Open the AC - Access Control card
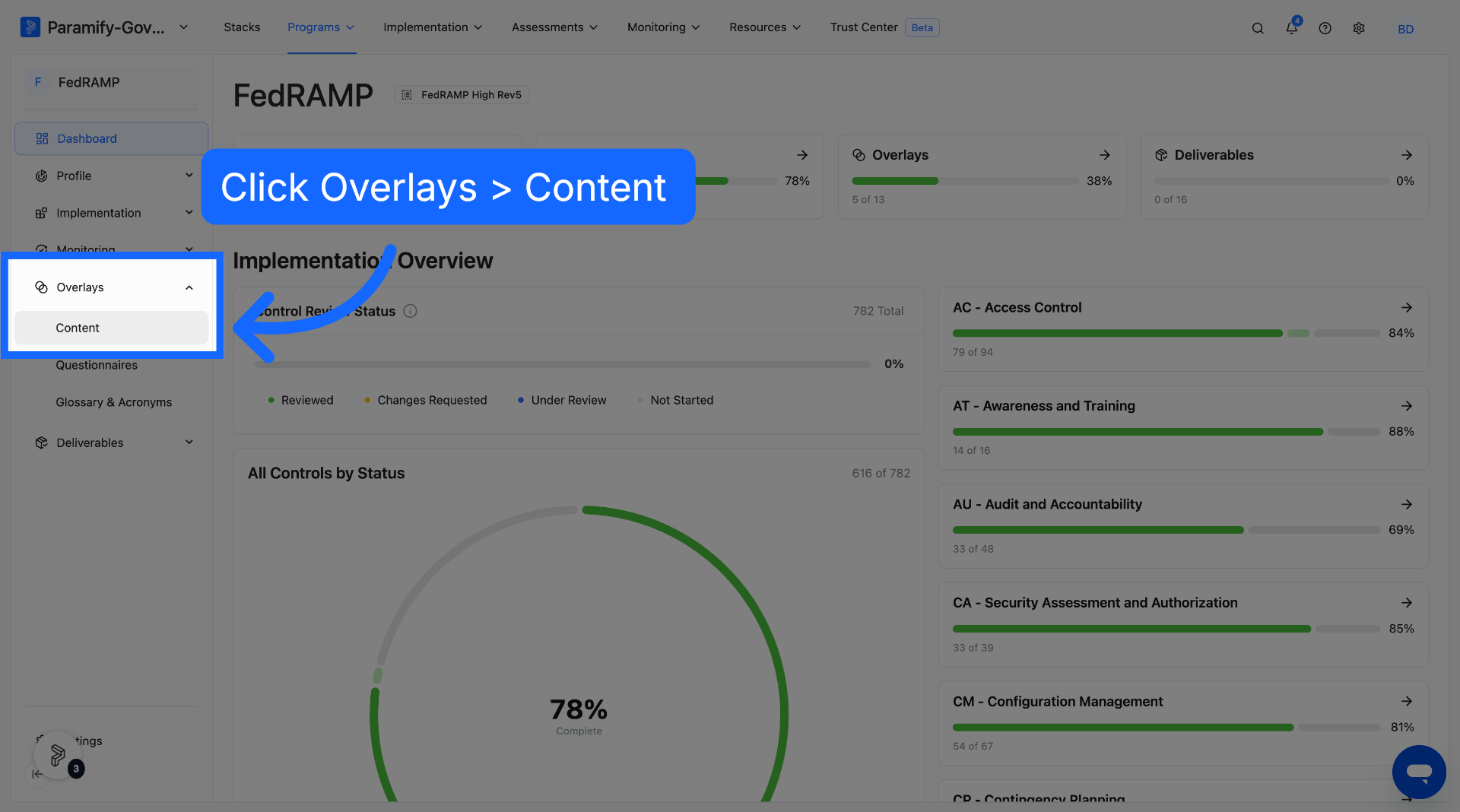The height and width of the screenshot is (812, 1460). point(1183,329)
